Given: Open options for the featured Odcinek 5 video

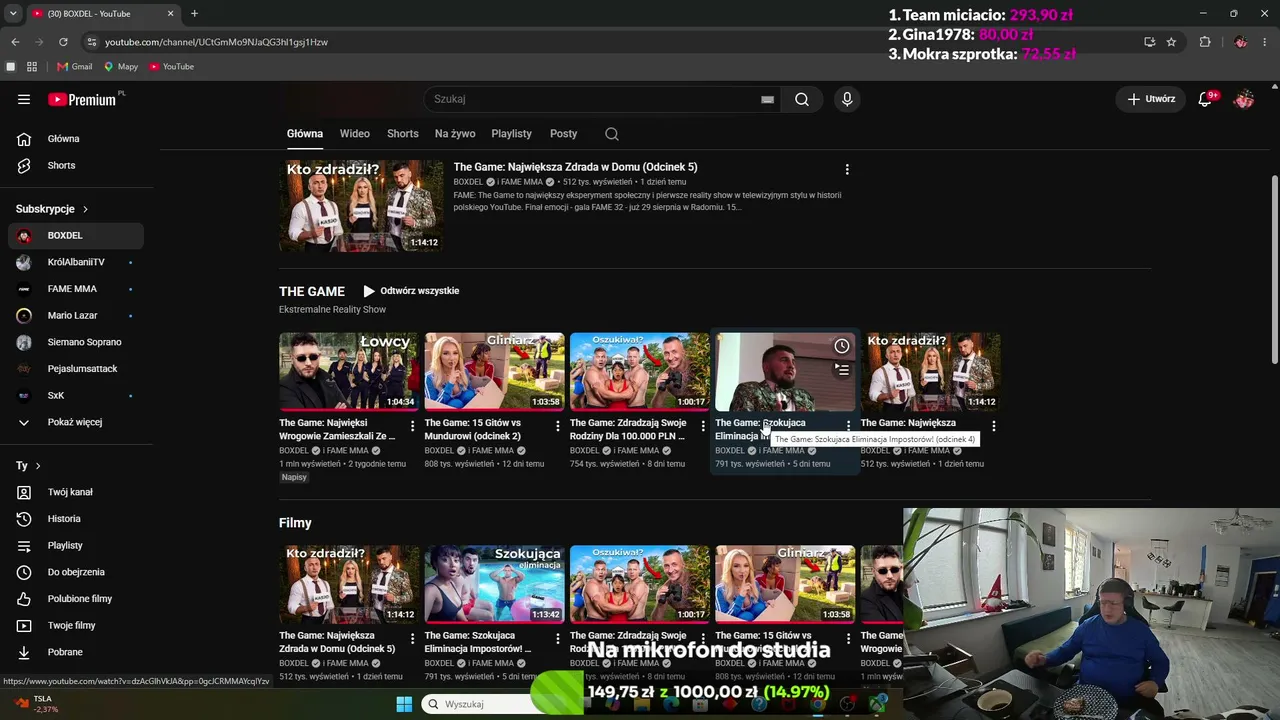Looking at the screenshot, I should [847, 170].
